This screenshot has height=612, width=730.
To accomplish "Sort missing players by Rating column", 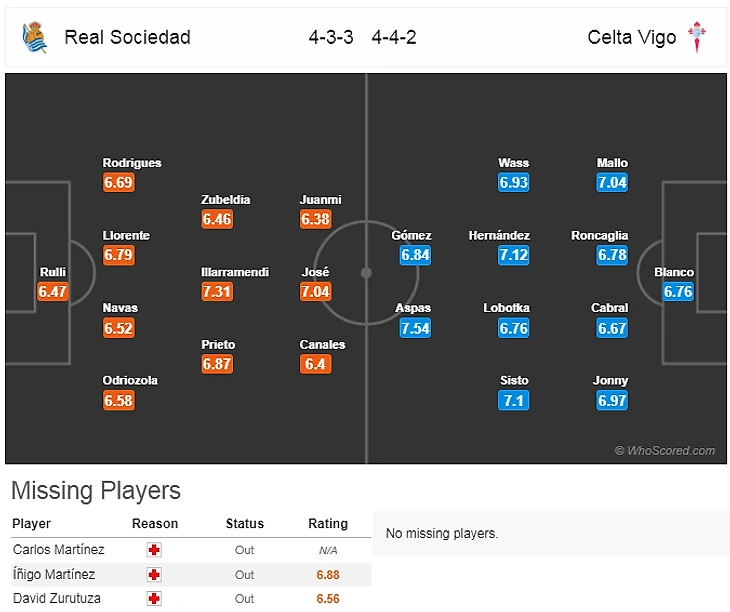I will point(328,524).
